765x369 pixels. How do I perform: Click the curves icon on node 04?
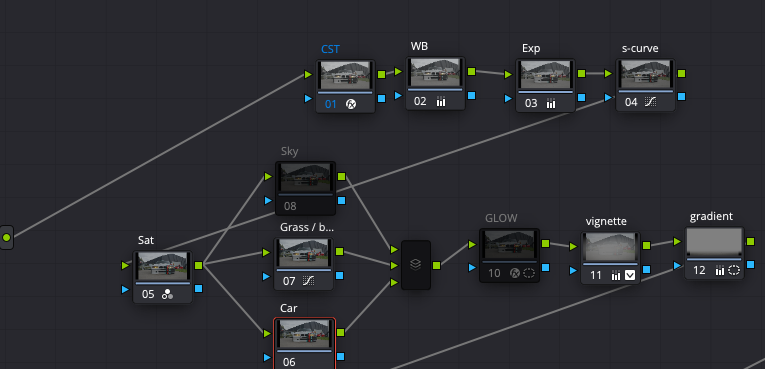[650, 102]
